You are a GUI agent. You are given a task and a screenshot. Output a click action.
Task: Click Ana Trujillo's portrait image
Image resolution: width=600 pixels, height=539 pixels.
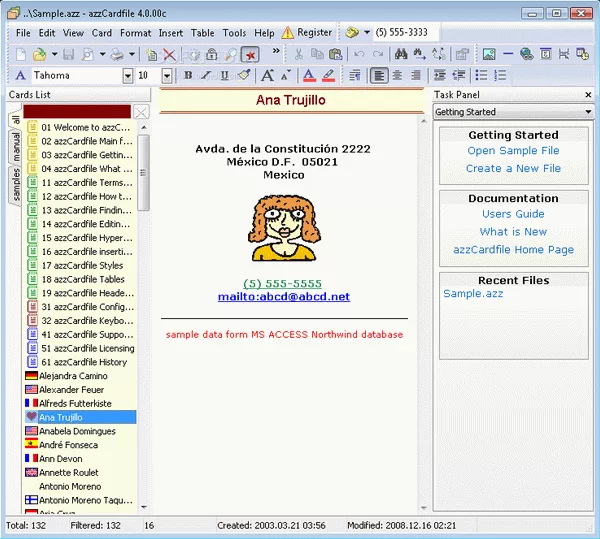284,228
